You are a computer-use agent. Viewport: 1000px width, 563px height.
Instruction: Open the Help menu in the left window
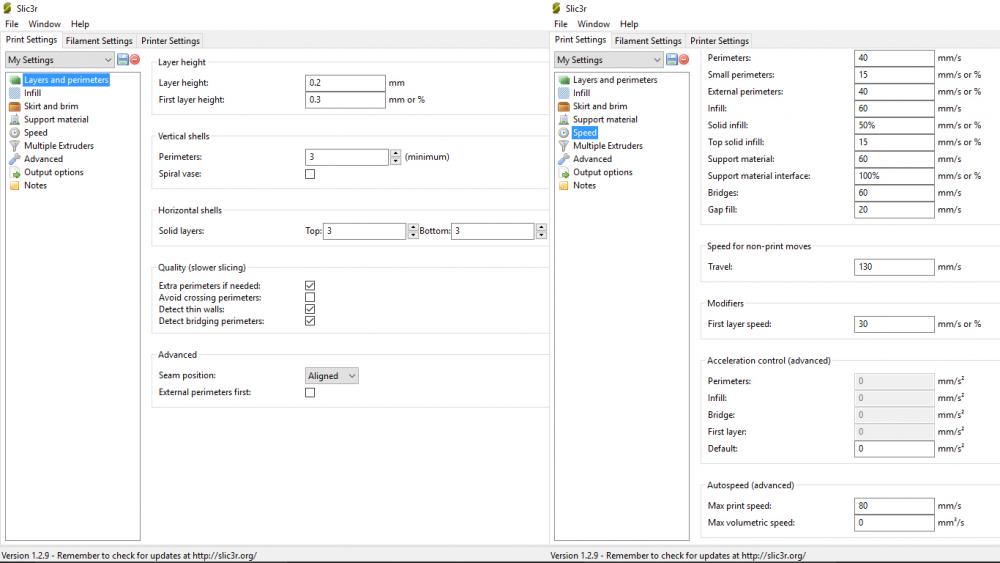(80, 24)
